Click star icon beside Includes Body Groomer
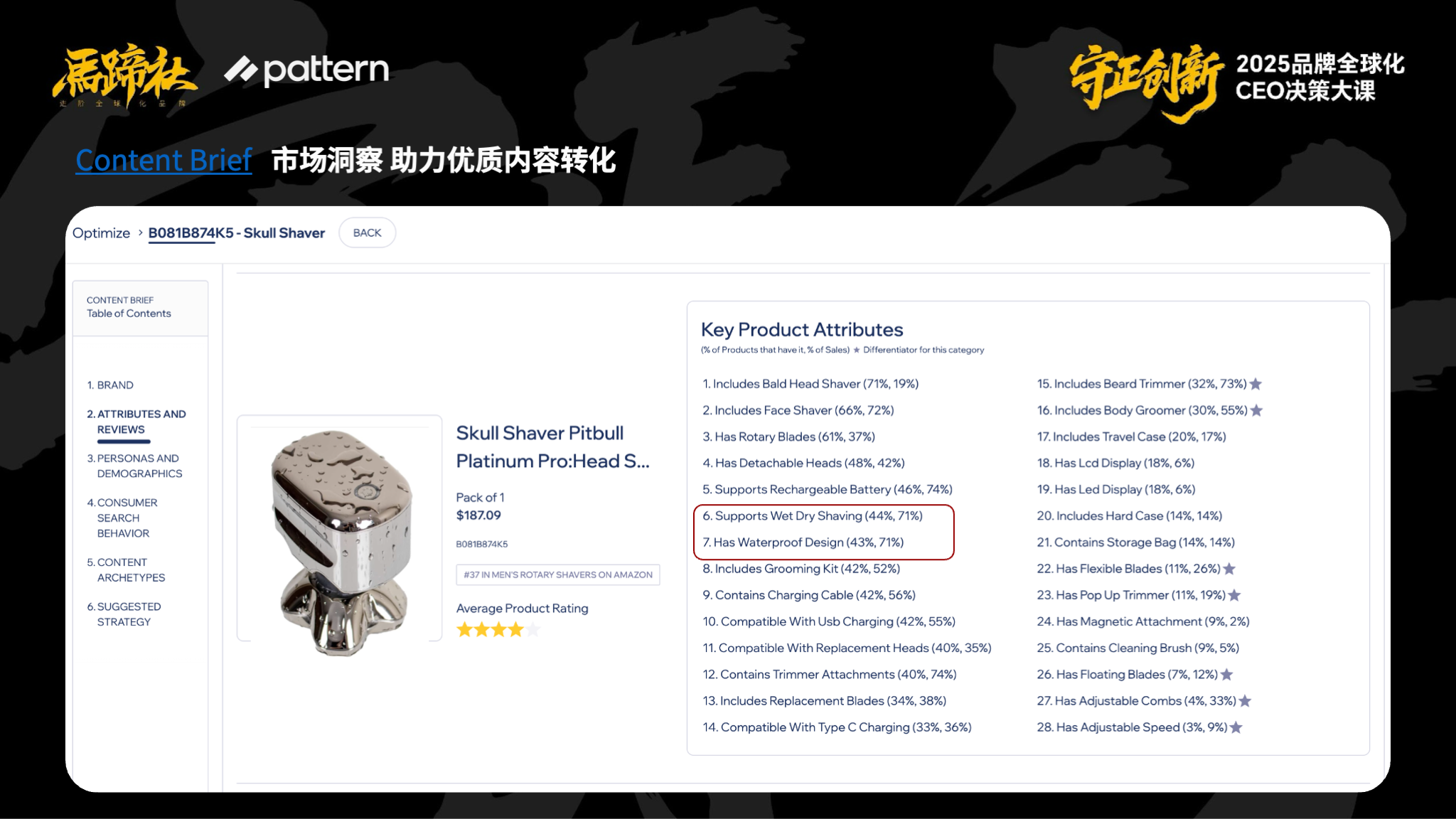The height and width of the screenshot is (819, 1456). 1256,410
